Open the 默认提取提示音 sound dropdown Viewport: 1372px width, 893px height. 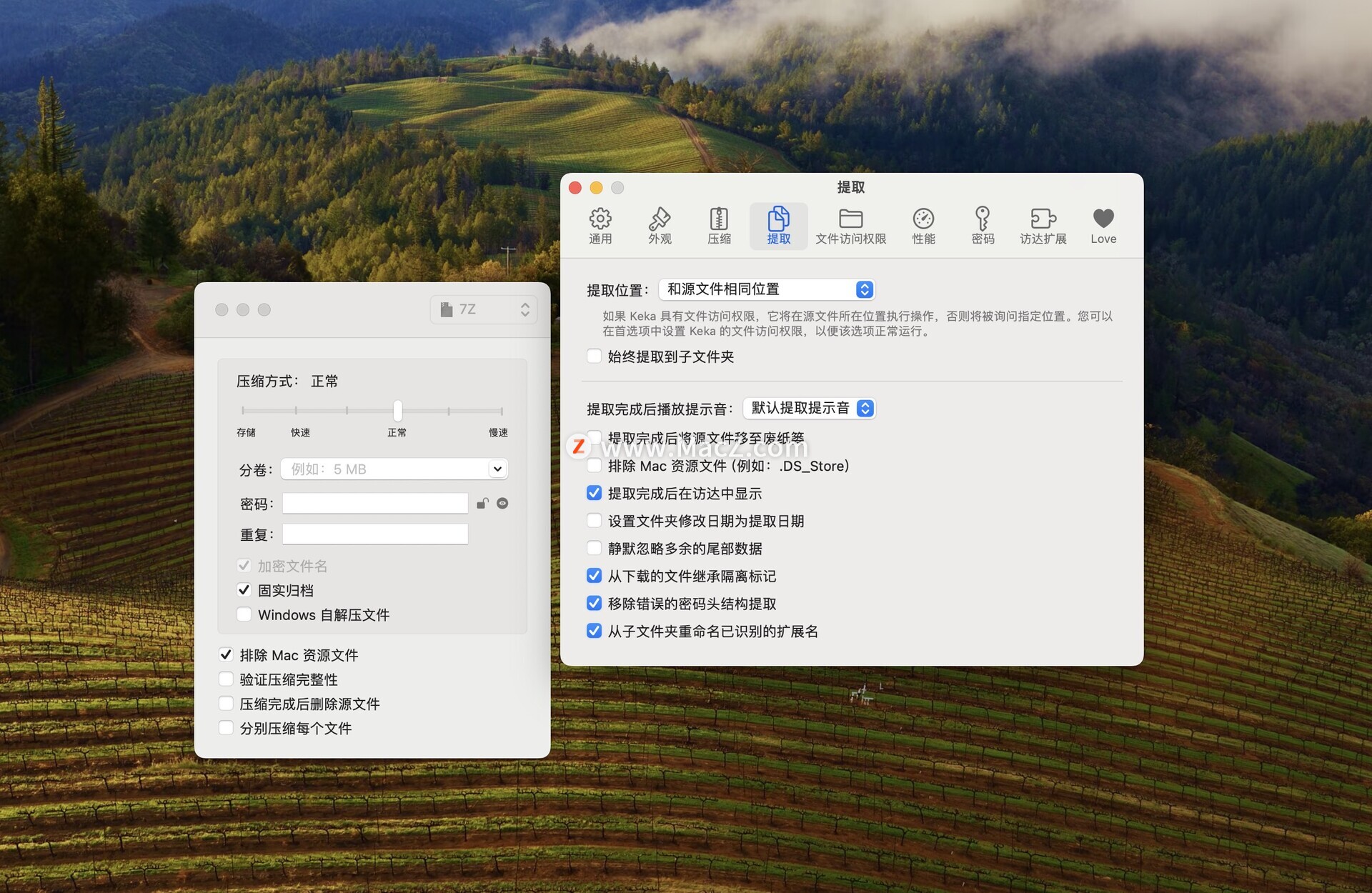pos(810,408)
